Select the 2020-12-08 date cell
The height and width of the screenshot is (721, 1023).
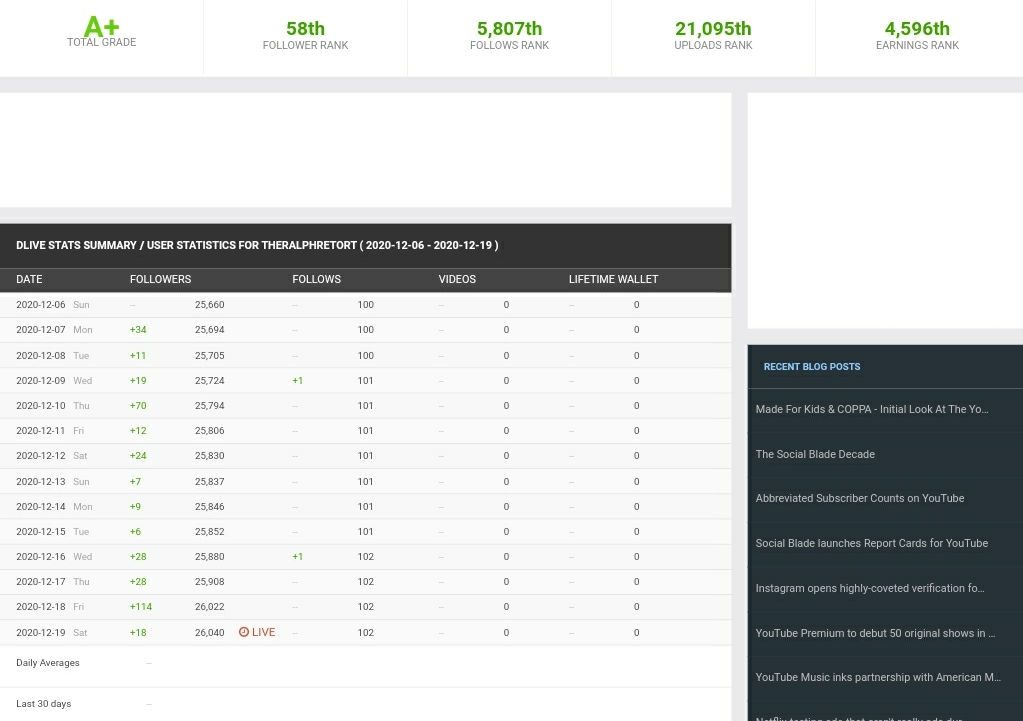[x=40, y=356]
